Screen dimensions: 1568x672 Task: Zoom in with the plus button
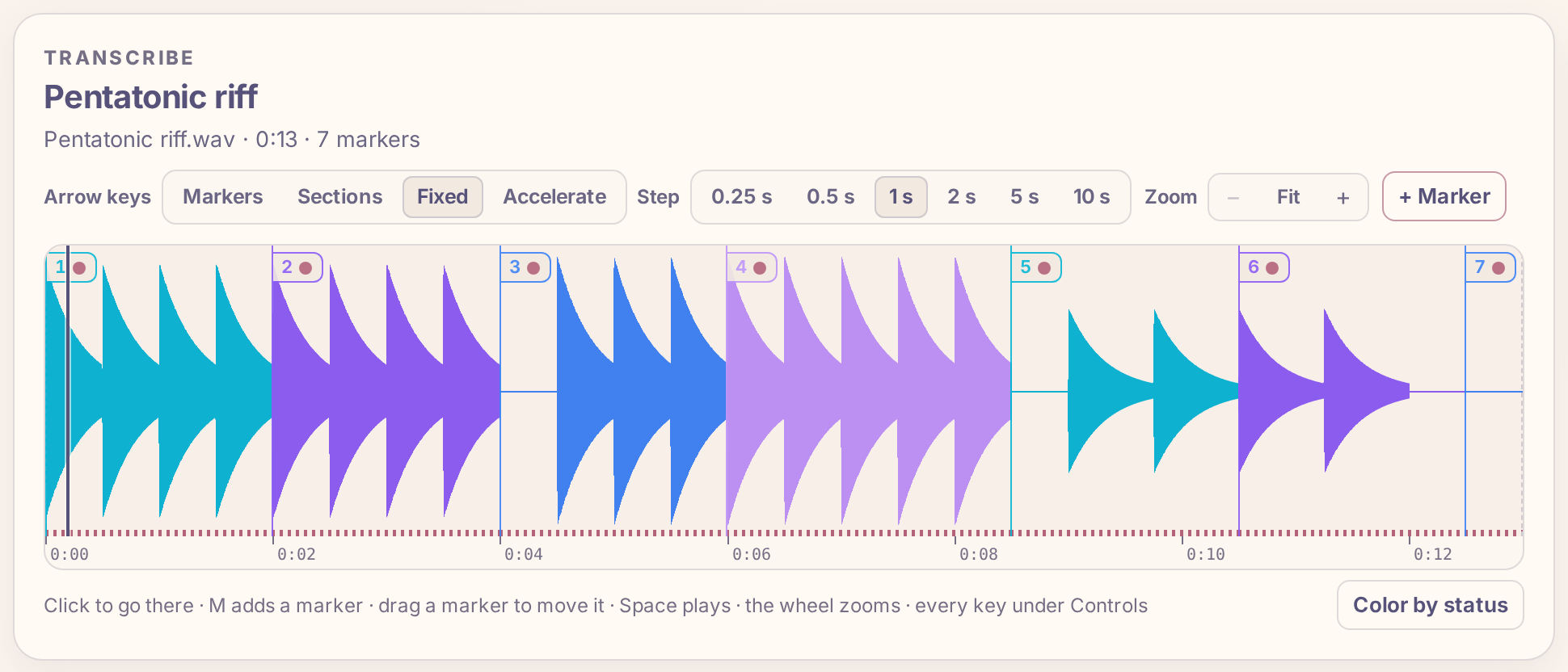coord(1342,198)
